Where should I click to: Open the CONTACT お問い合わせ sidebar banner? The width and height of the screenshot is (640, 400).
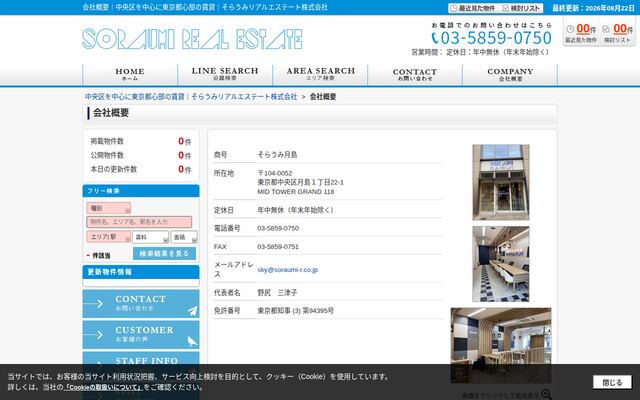141,304
